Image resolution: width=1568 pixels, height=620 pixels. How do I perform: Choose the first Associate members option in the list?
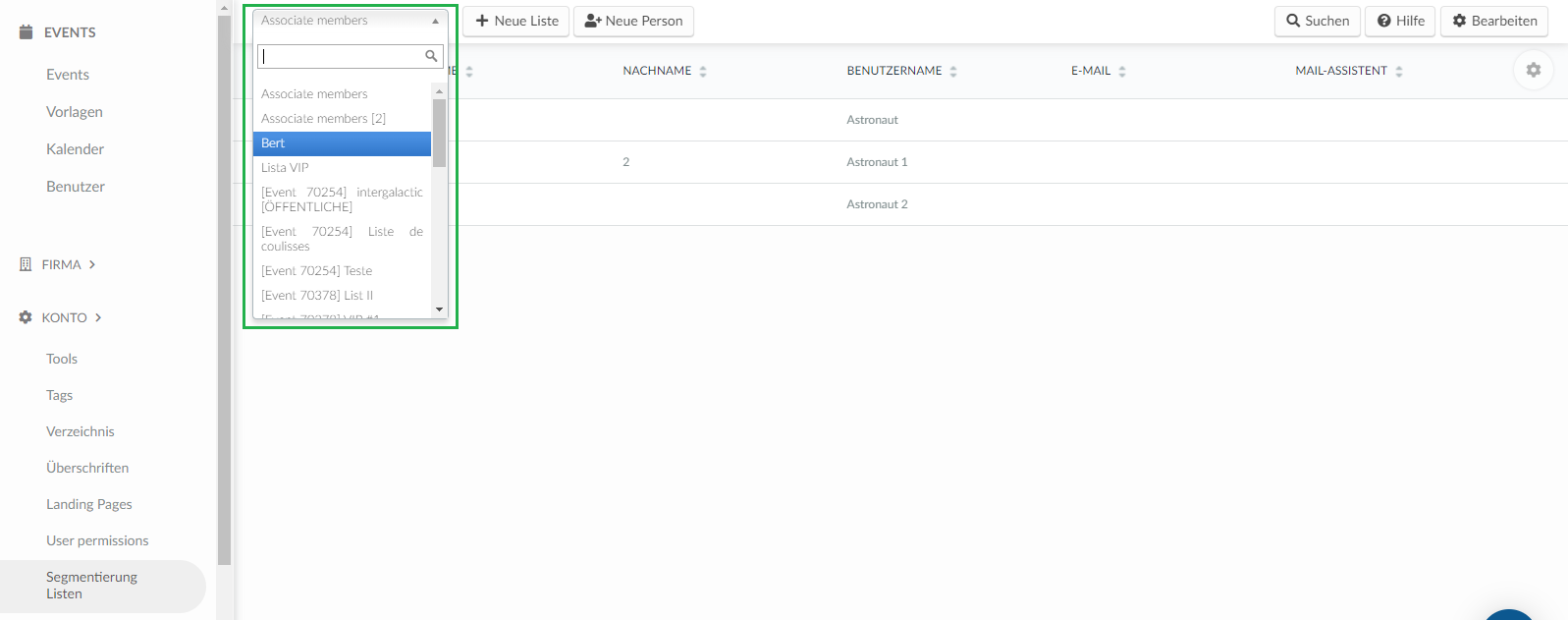(342, 94)
